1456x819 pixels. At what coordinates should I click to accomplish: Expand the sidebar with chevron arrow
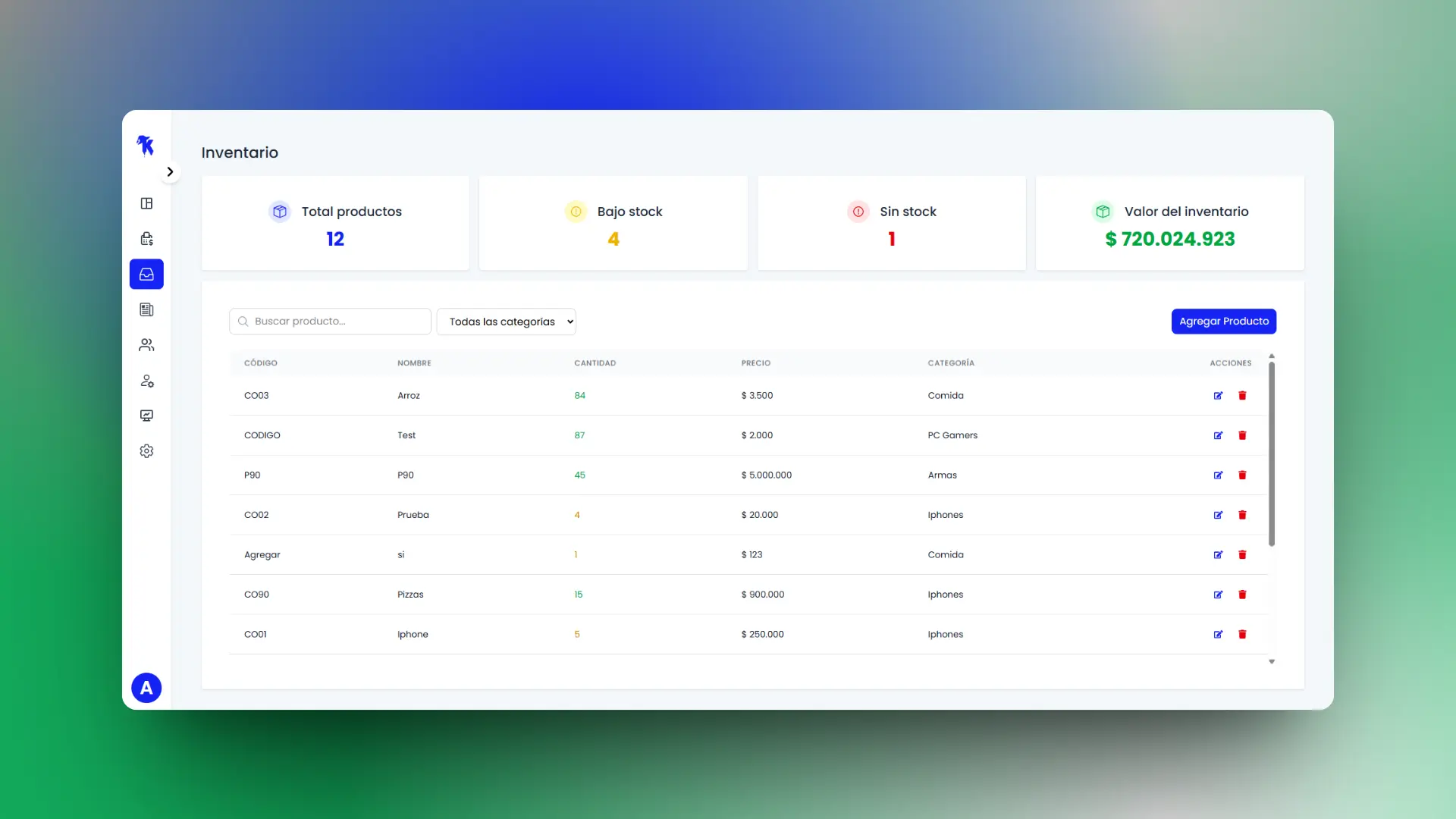(170, 172)
